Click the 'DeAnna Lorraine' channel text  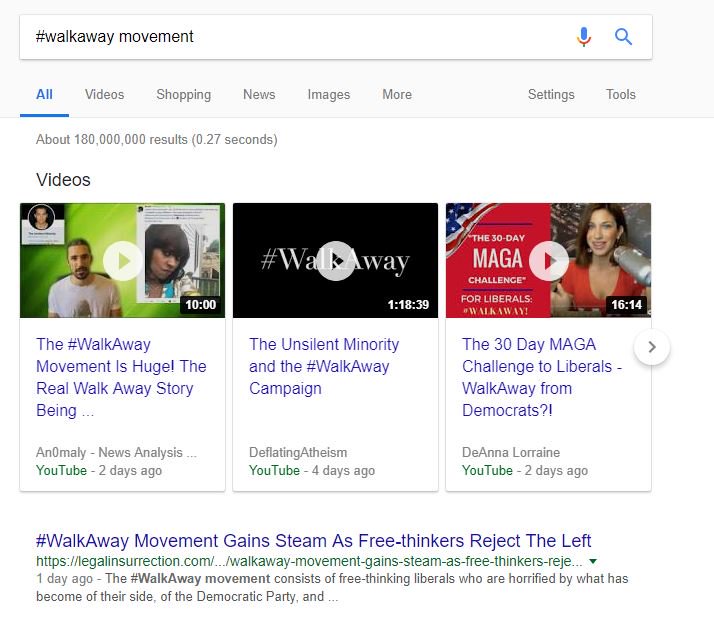[511, 452]
